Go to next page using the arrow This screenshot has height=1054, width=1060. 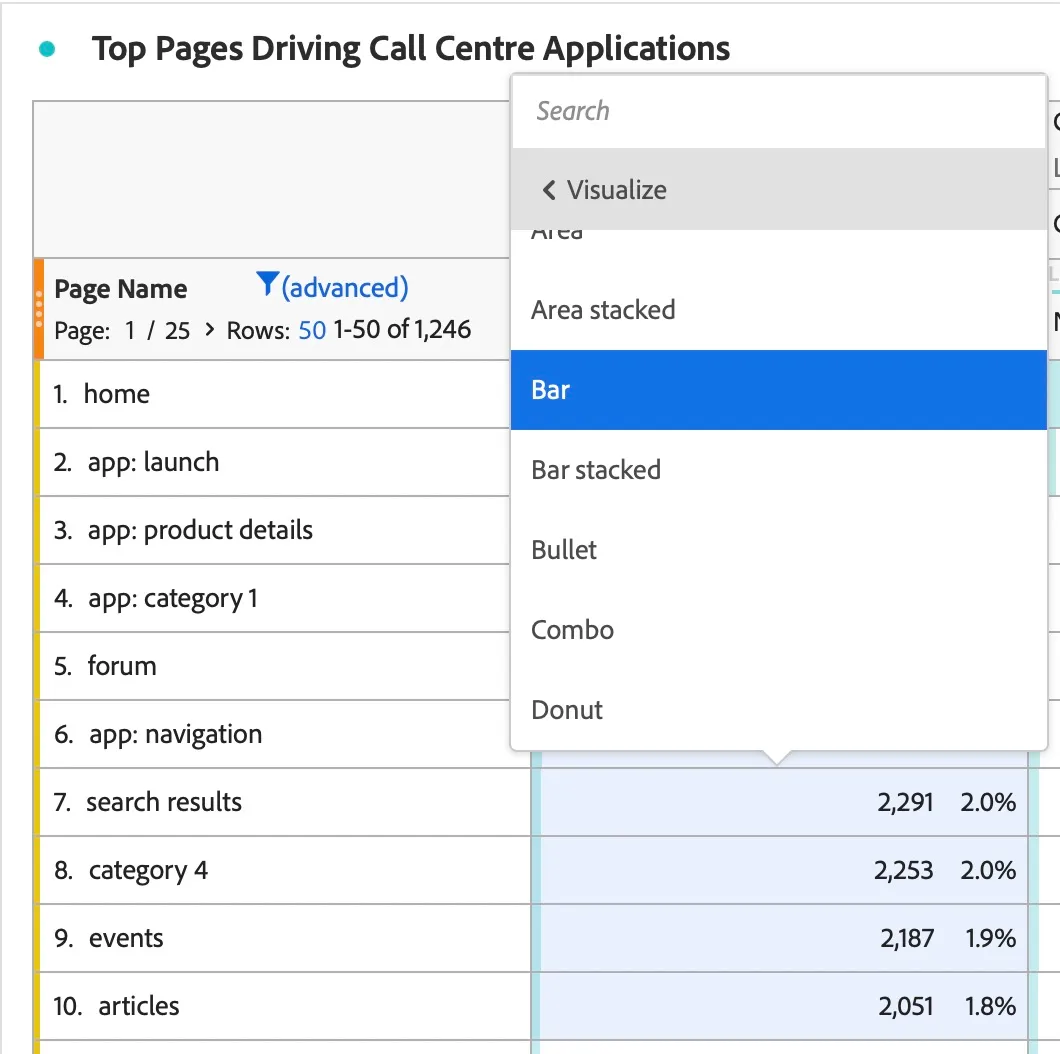pos(210,329)
